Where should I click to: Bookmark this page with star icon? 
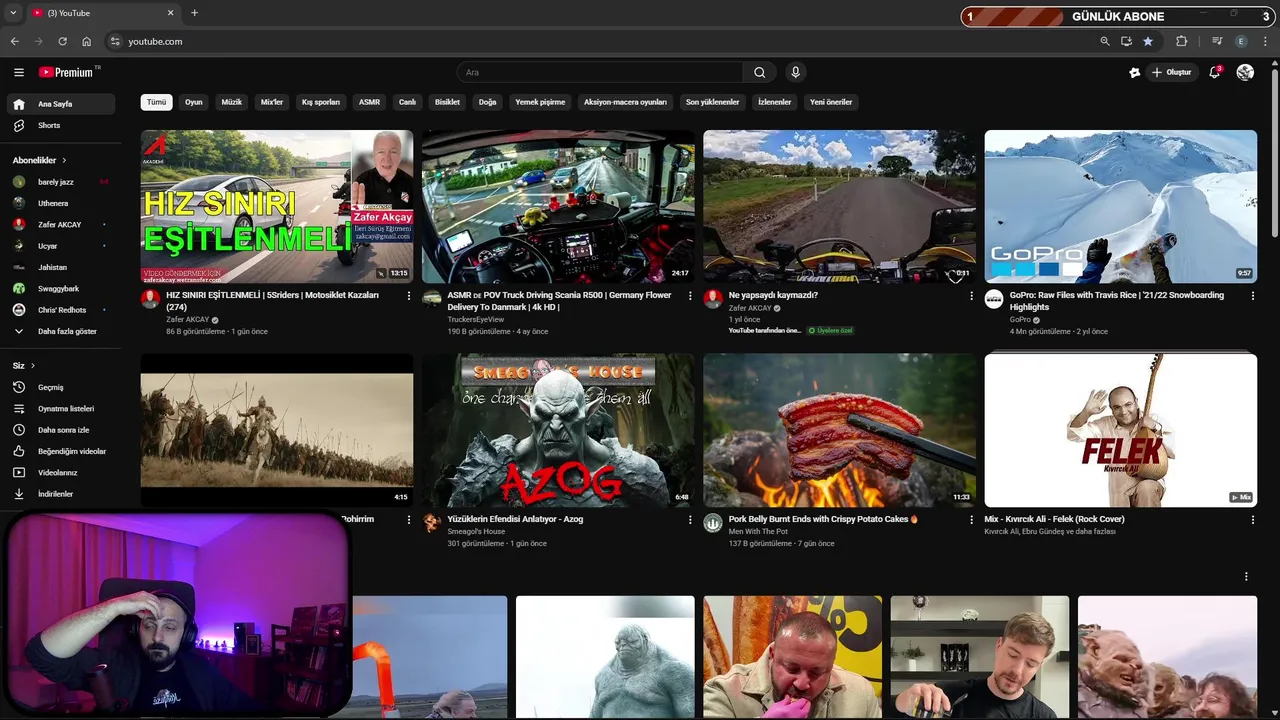(x=1148, y=41)
